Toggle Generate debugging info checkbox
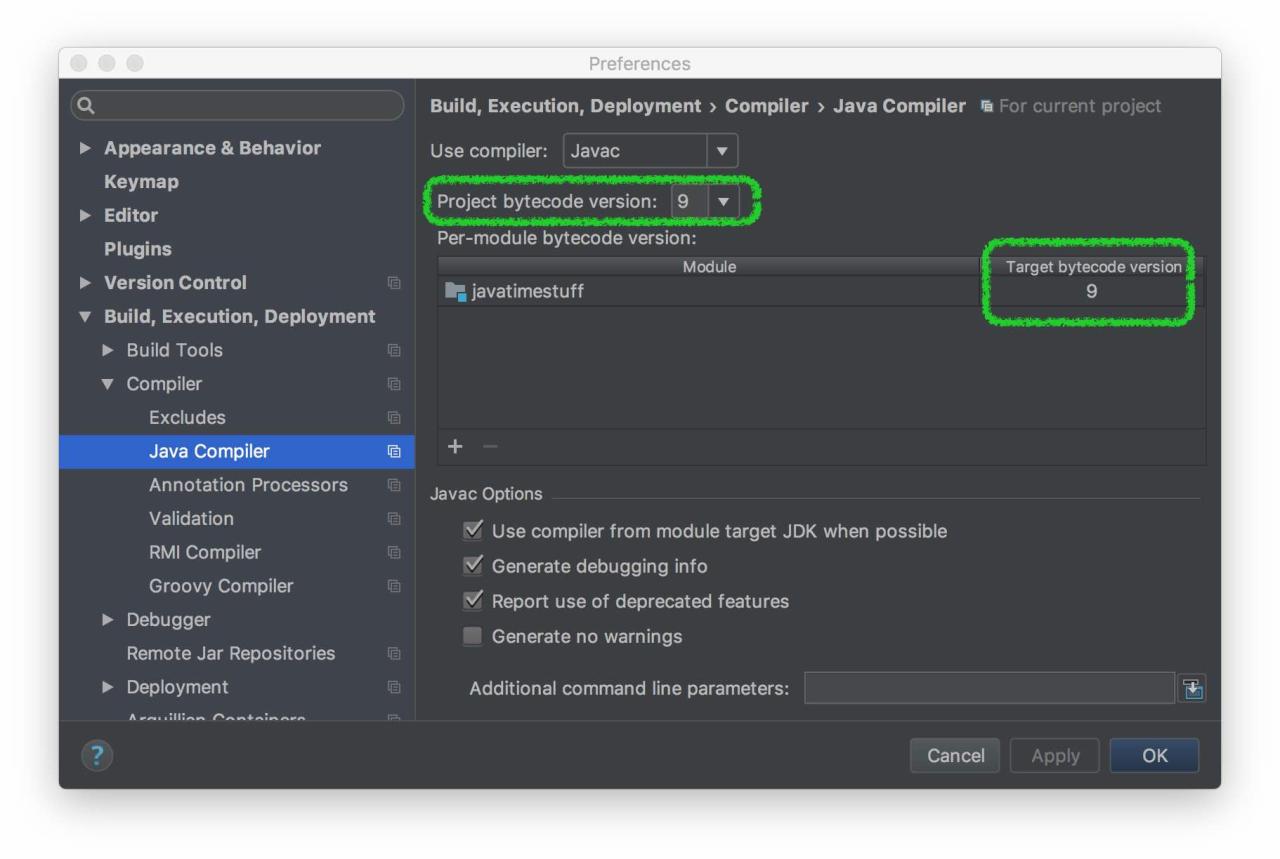The width and height of the screenshot is (1280, 859). [x=473, y=566]
